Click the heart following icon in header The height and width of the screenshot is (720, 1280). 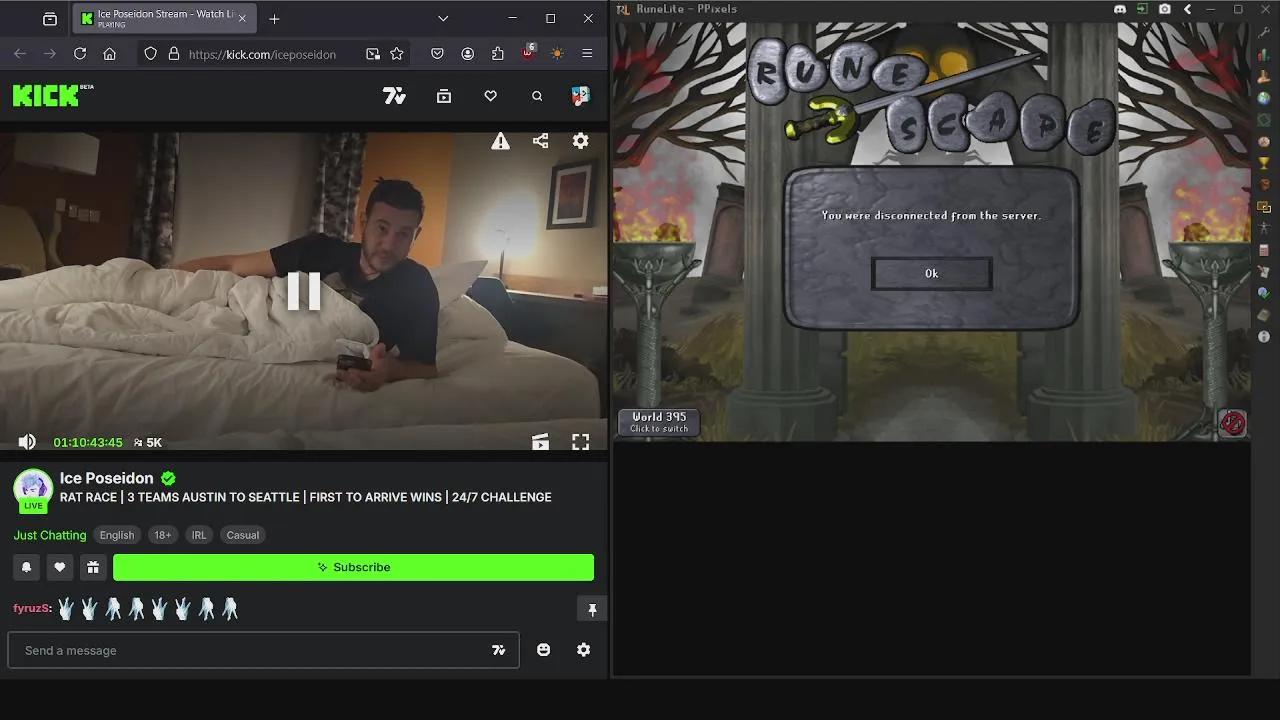(490, 96)
